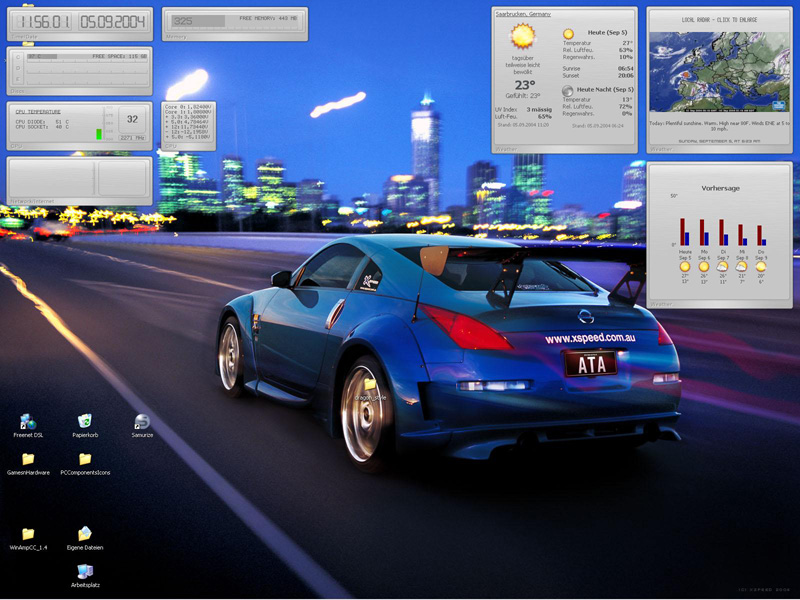Click the Discs panel label

tap(17, 92)
